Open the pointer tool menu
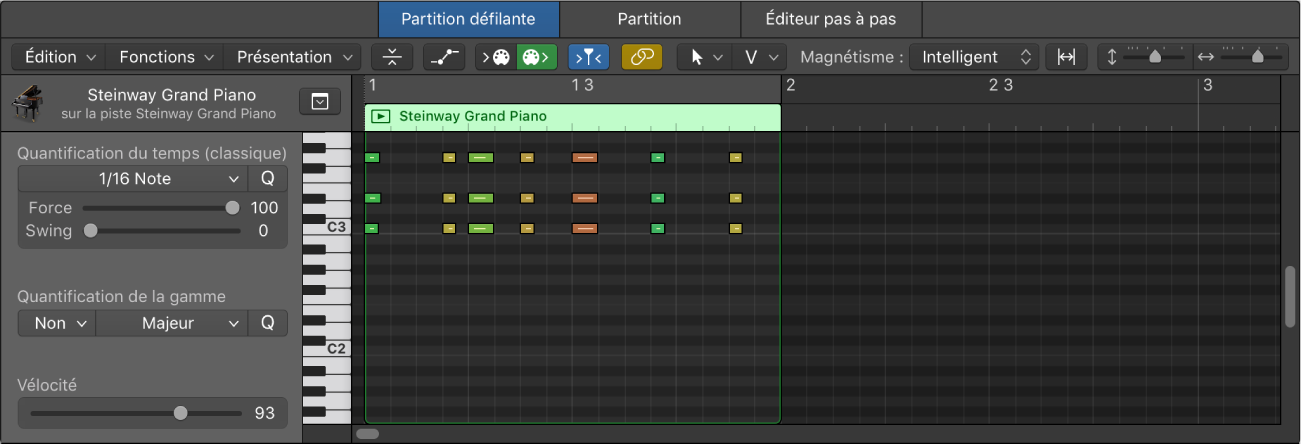The height and width of the screenshot is (444, 1303). point(705,57)
